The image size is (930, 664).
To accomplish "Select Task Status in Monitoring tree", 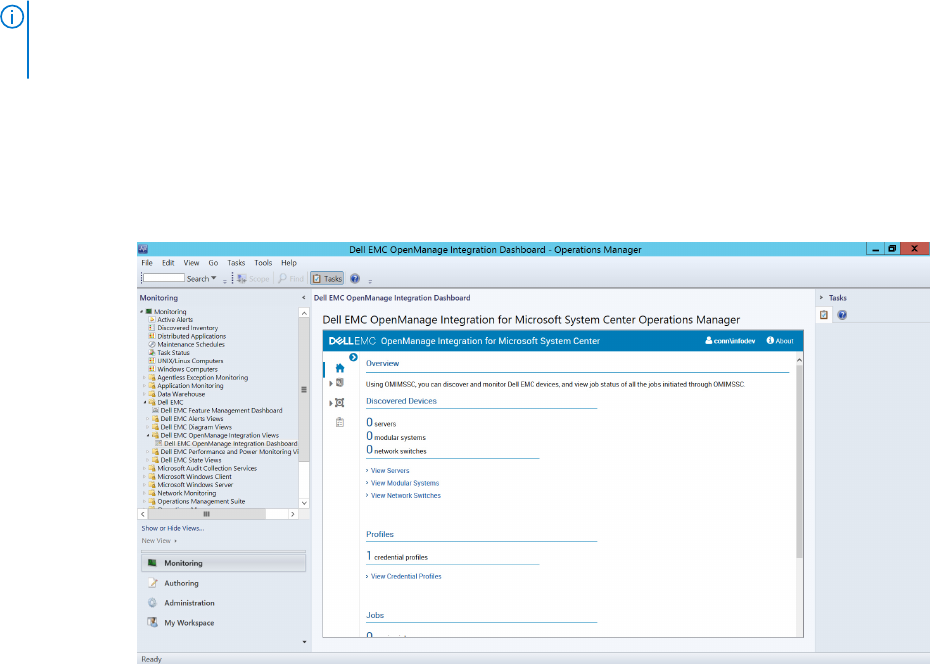I will [x=173, y=353].
